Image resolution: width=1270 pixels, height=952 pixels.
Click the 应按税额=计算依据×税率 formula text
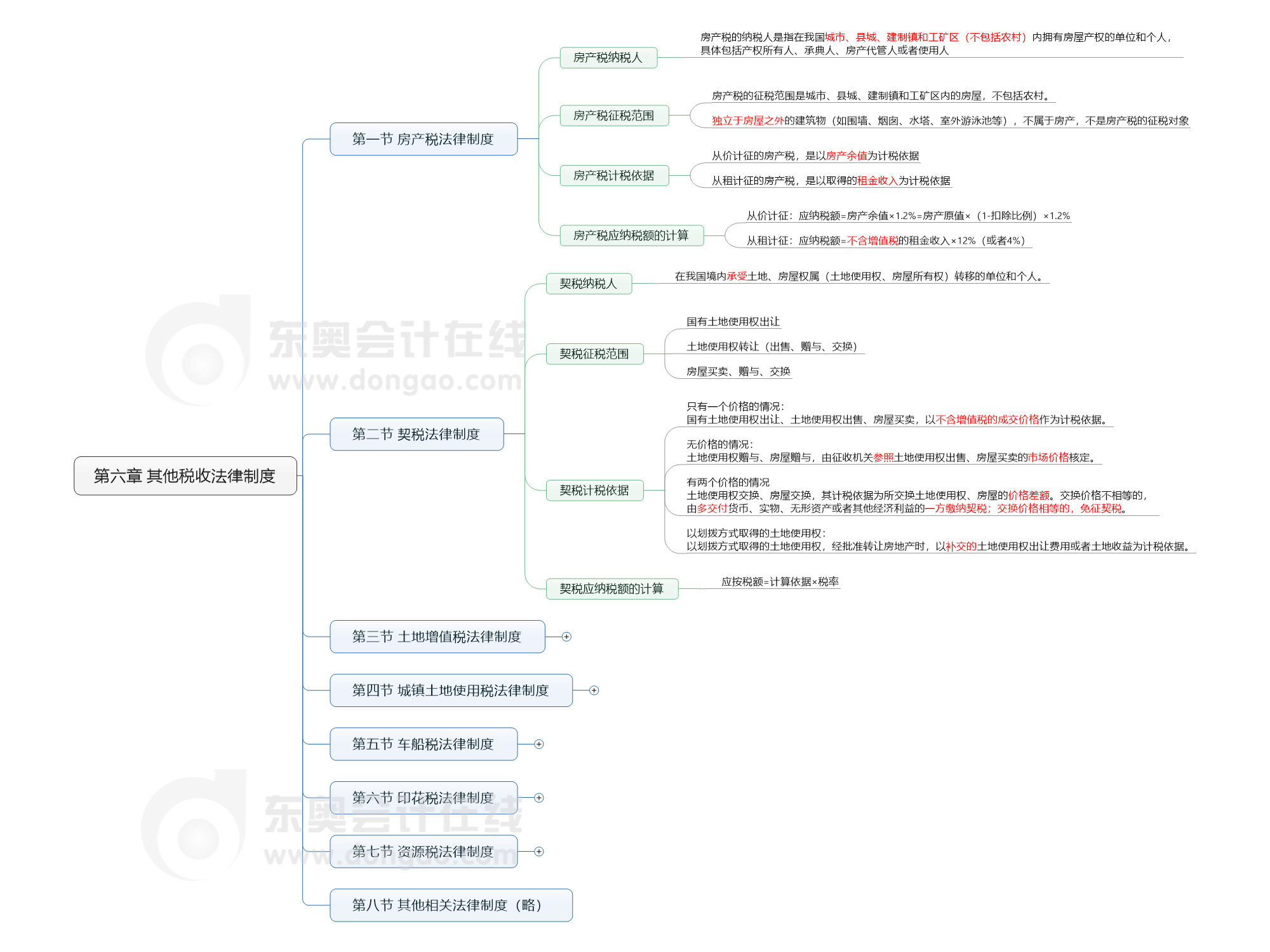click(x=779, y=582)
